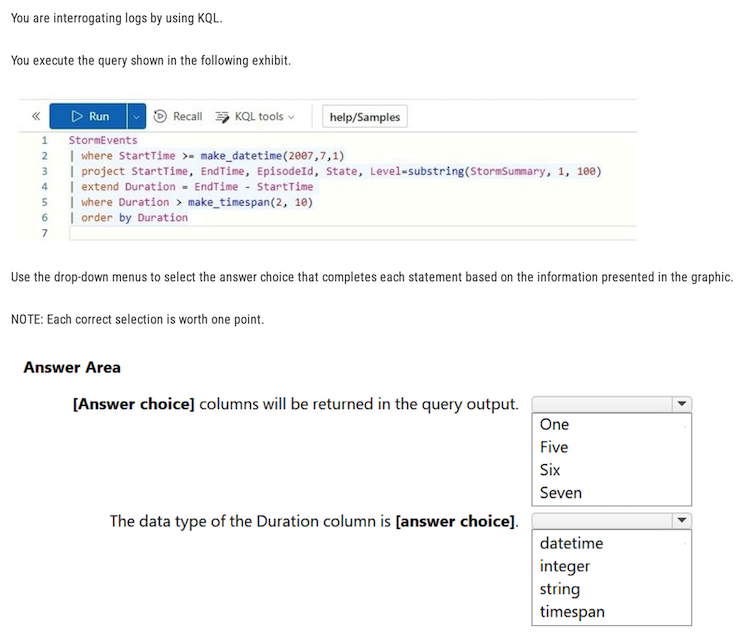Open the Duration data type dropdown
737x639 pixels.
tap(611, 521)
